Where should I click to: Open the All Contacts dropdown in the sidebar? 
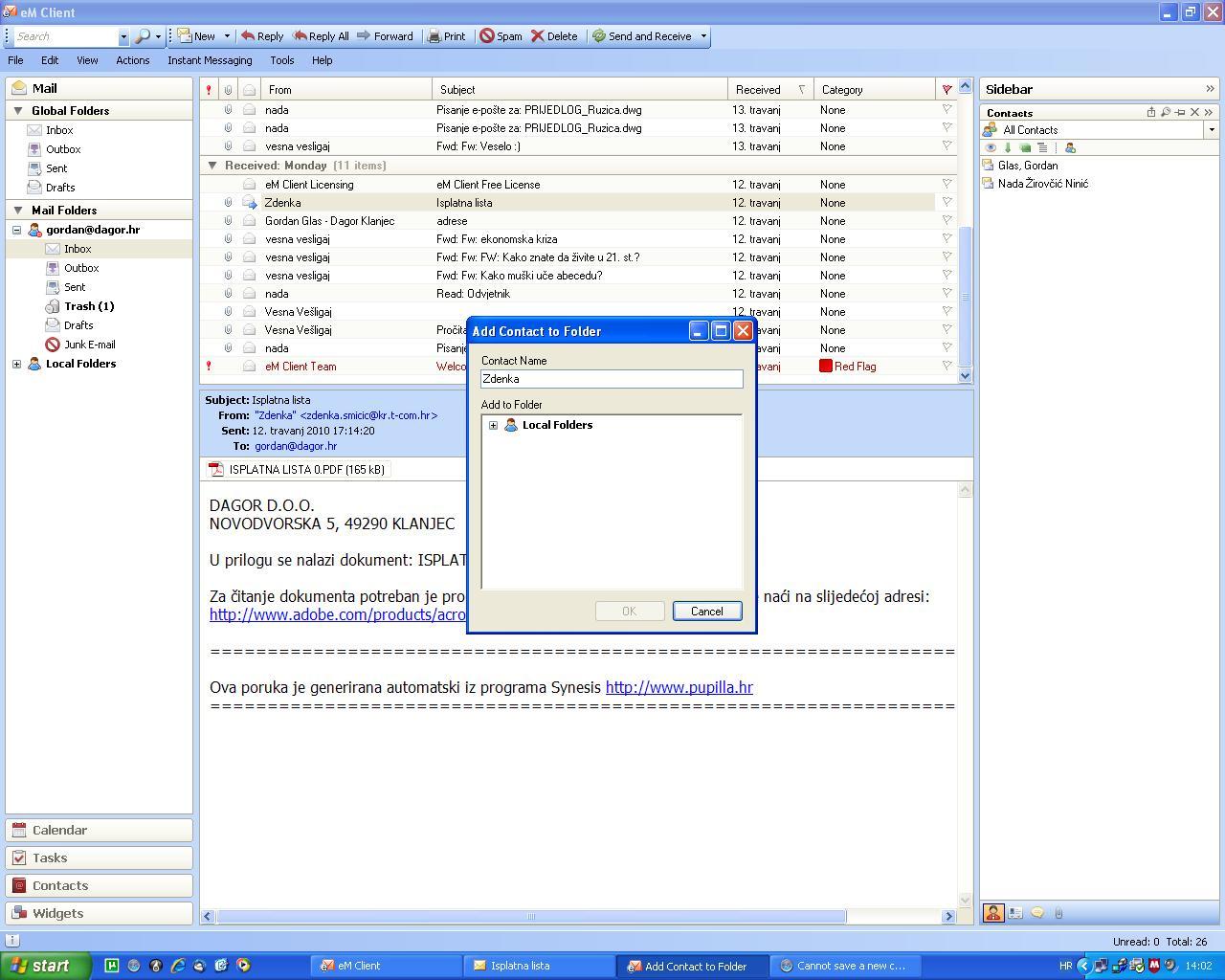tap(1212, 129)
